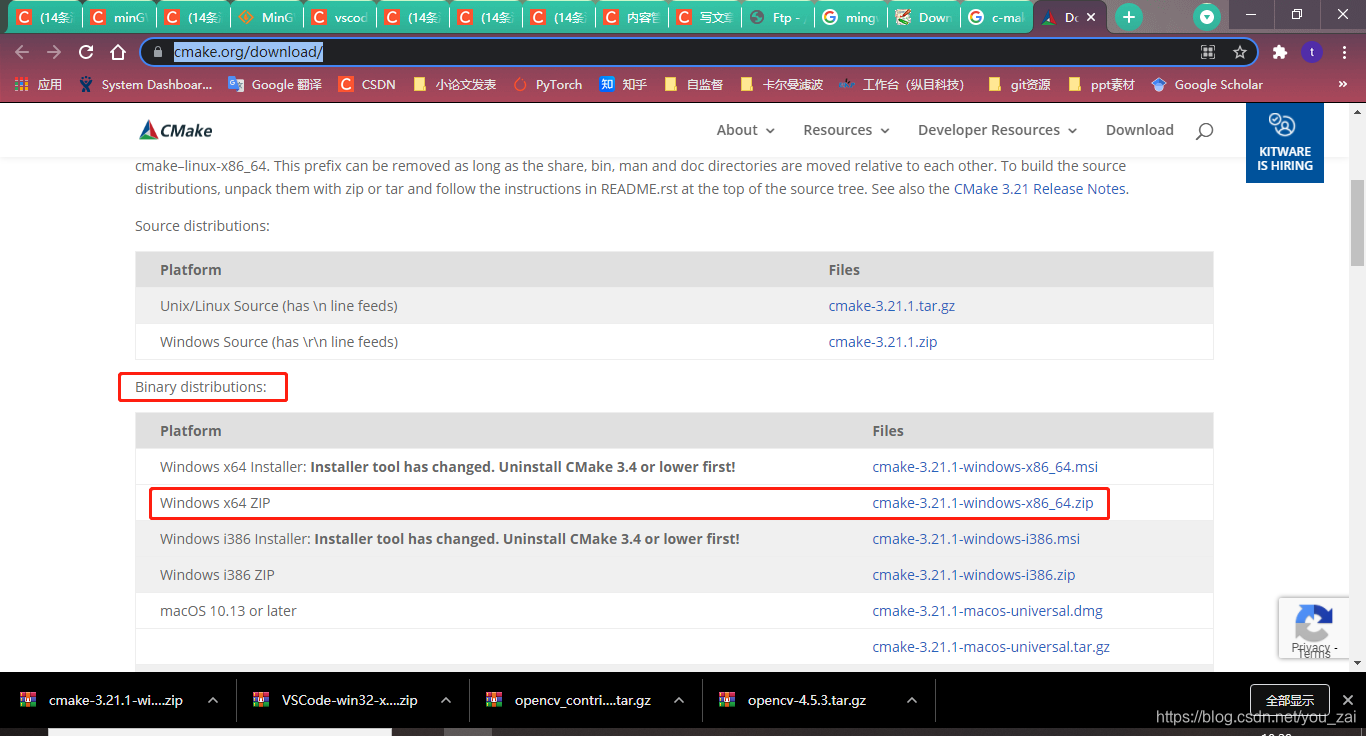This screenshot has height=736, width=1366.
Task: Open the Download nav item
Action: click(x=1139, y=130)
